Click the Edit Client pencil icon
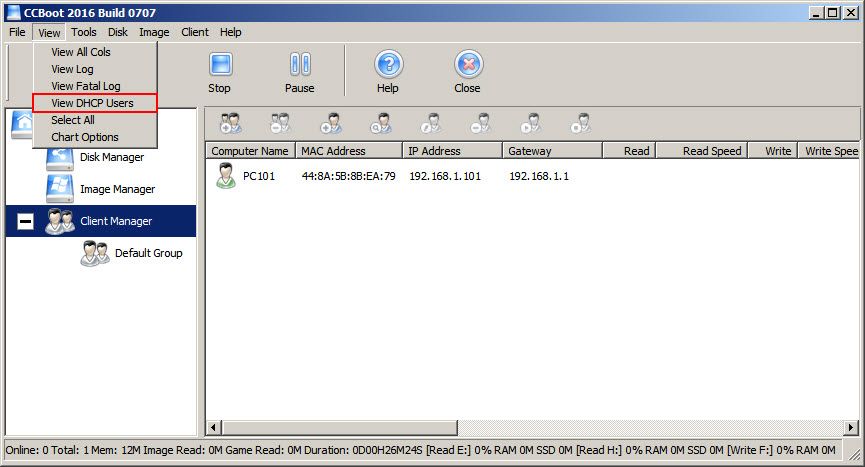Image resolution: width=865 pixels, height=467 pixels. [431, 124]
